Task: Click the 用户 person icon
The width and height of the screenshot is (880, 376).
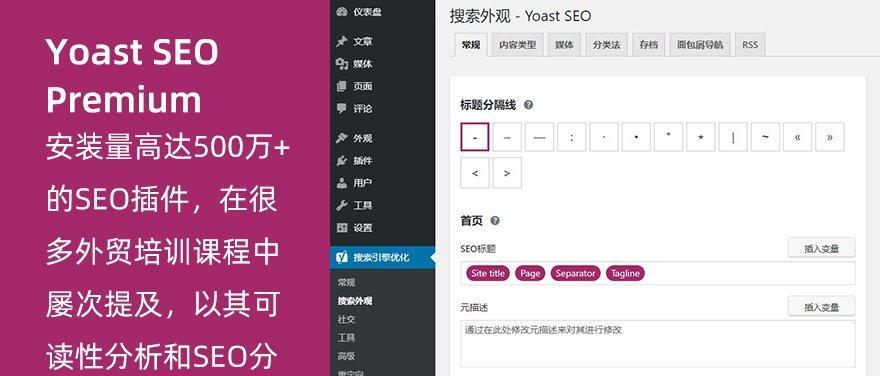Action: coord(341,183)
